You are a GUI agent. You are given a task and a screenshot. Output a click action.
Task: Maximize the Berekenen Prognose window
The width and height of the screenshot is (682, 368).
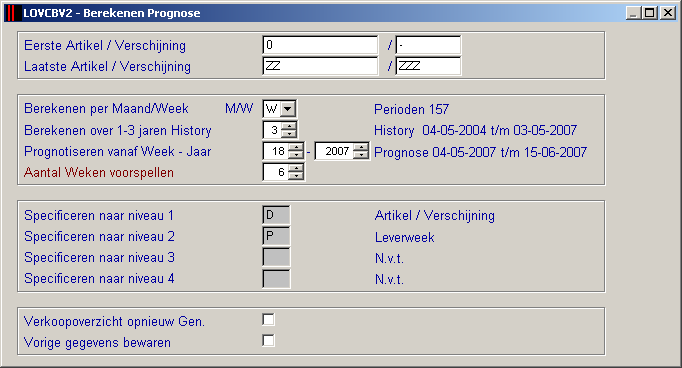point(649,13)
